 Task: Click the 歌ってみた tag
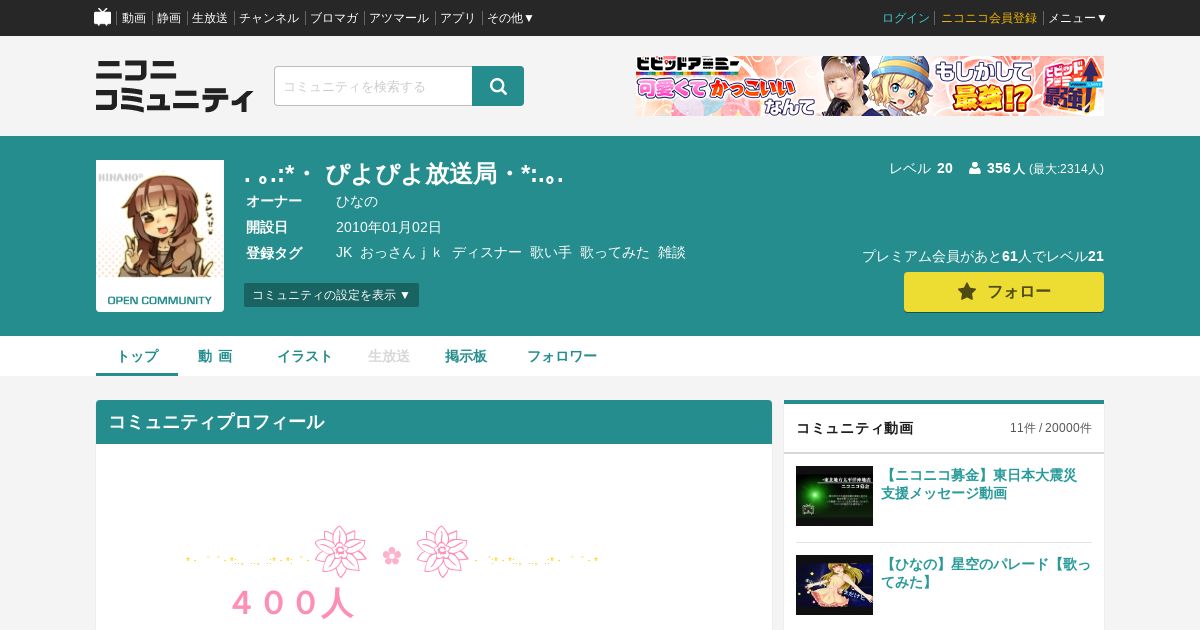click(x=615, y=253)
